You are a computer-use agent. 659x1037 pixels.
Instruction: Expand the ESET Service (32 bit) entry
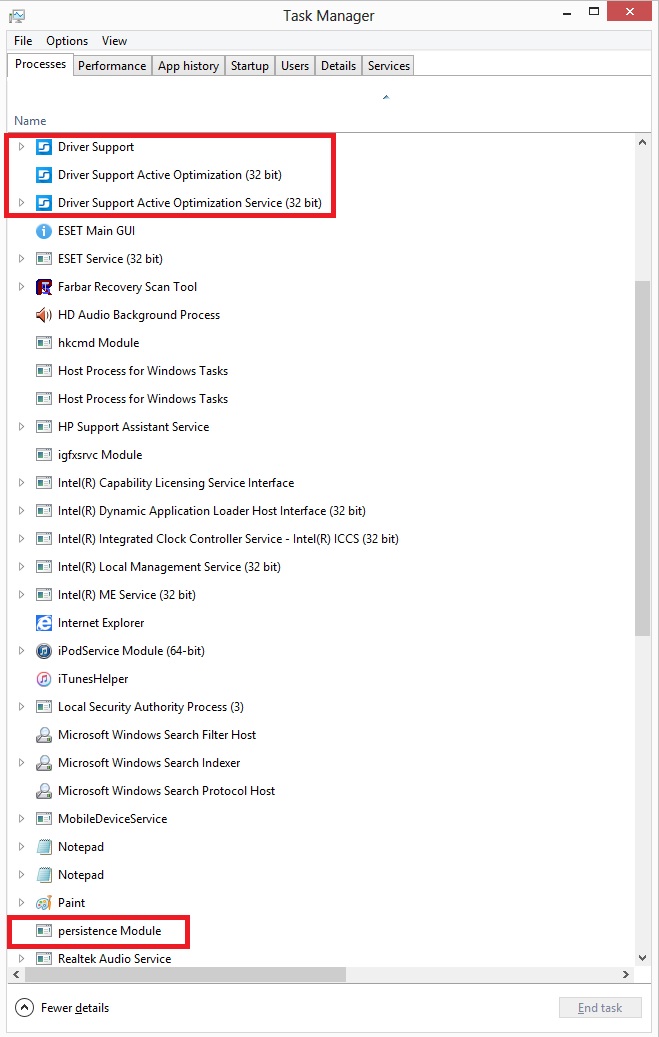(21, 259)
